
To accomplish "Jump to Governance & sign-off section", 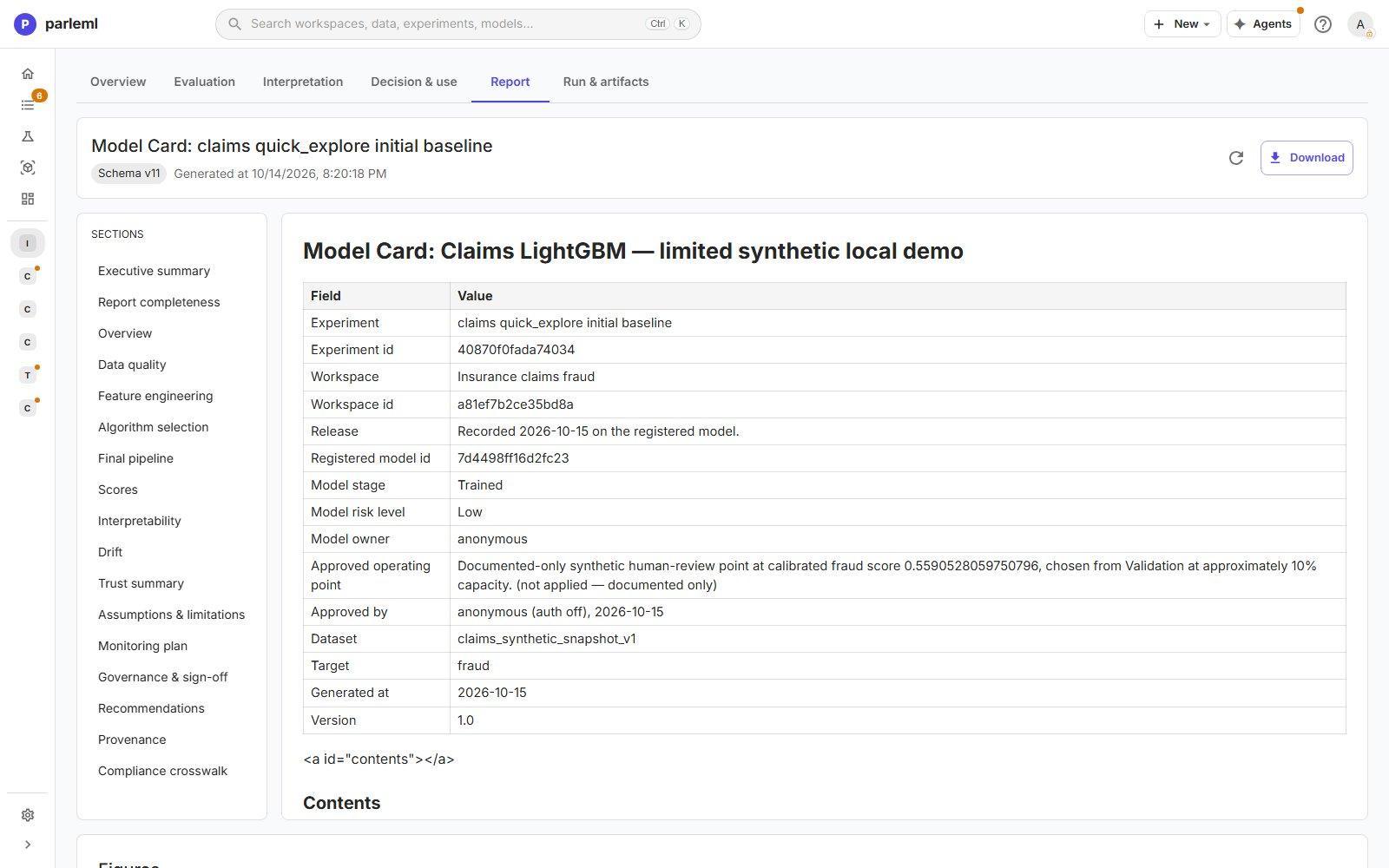I will coord(163,677).
